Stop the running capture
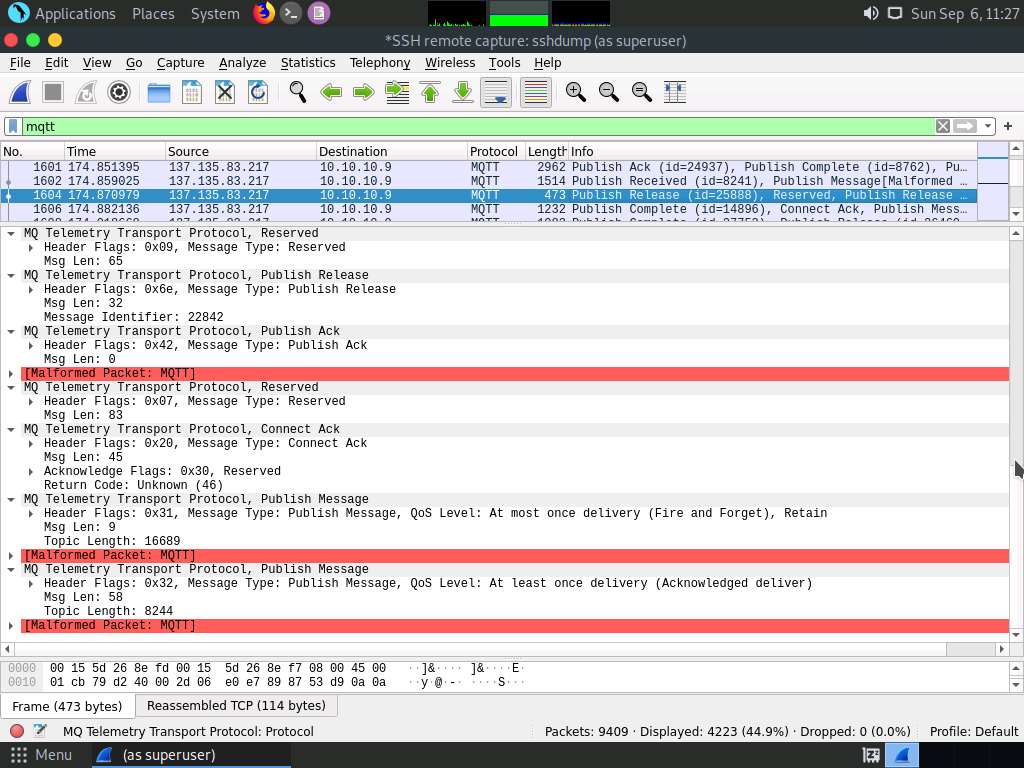Screen dimensions: 1024x768 pos(52,92)
